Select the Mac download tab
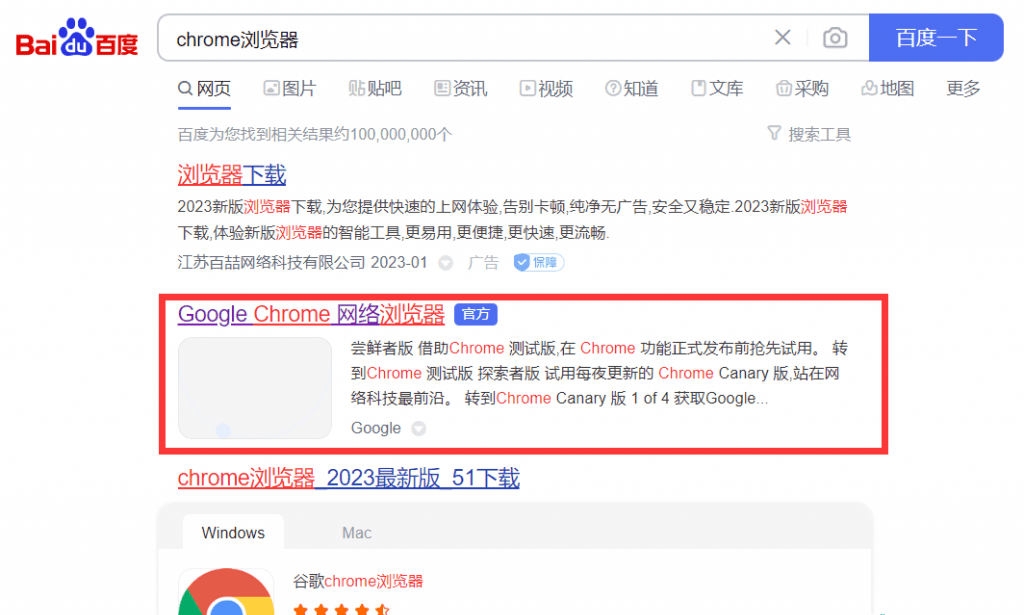Viewport: 1024px width, 615px height. pos(357,533)
